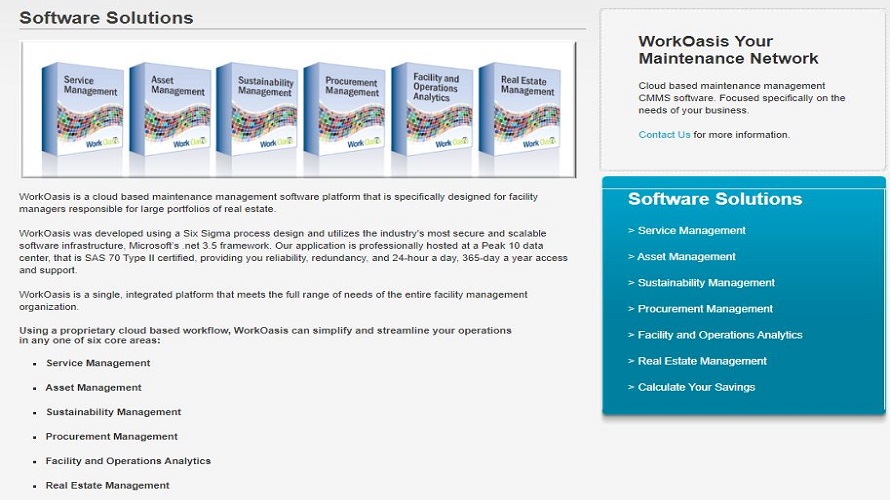
Task: Select Real Estate Management in the bulleted list
Action: click(108, 485)
